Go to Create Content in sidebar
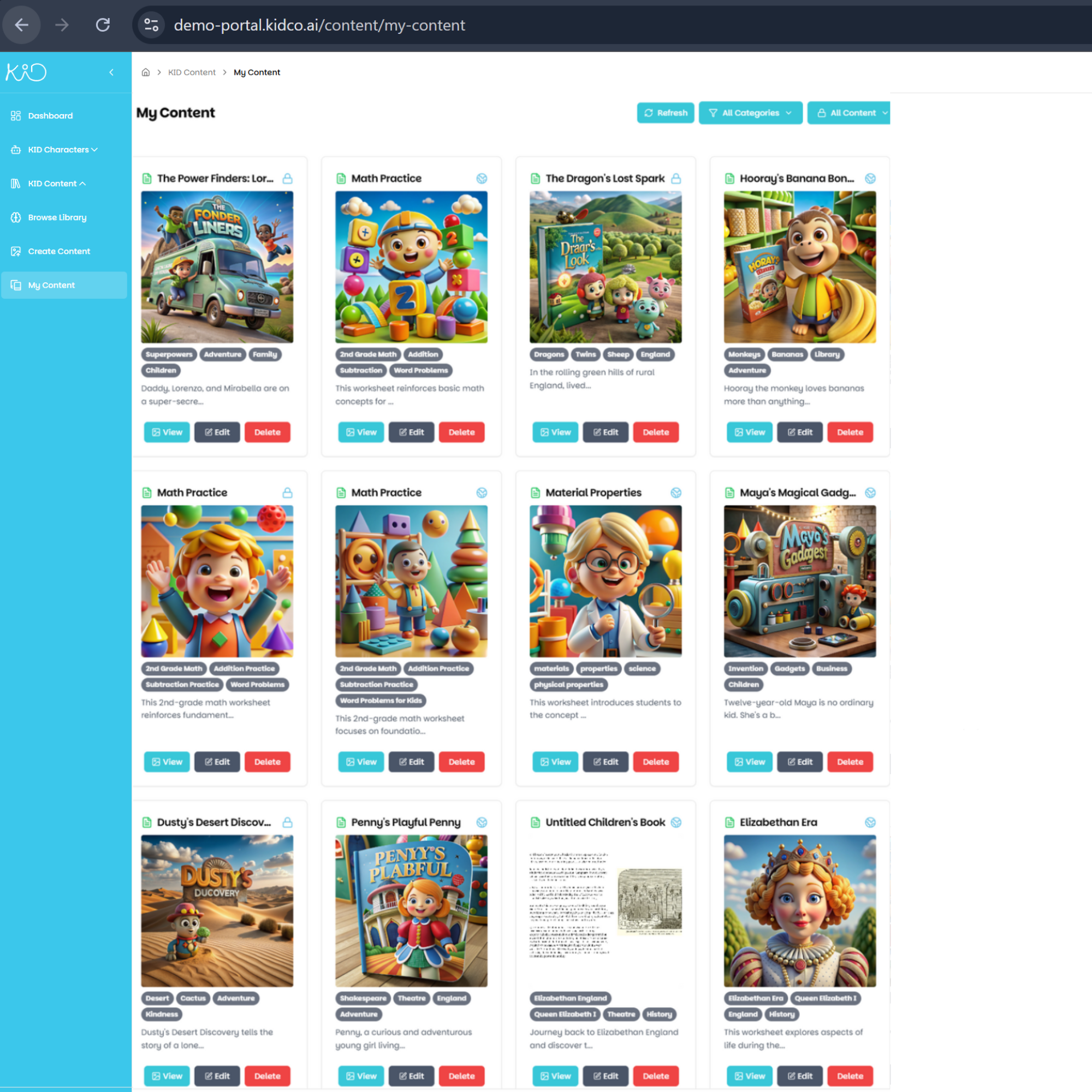The image size is (1092, 1092). click(x=59, y=252)
